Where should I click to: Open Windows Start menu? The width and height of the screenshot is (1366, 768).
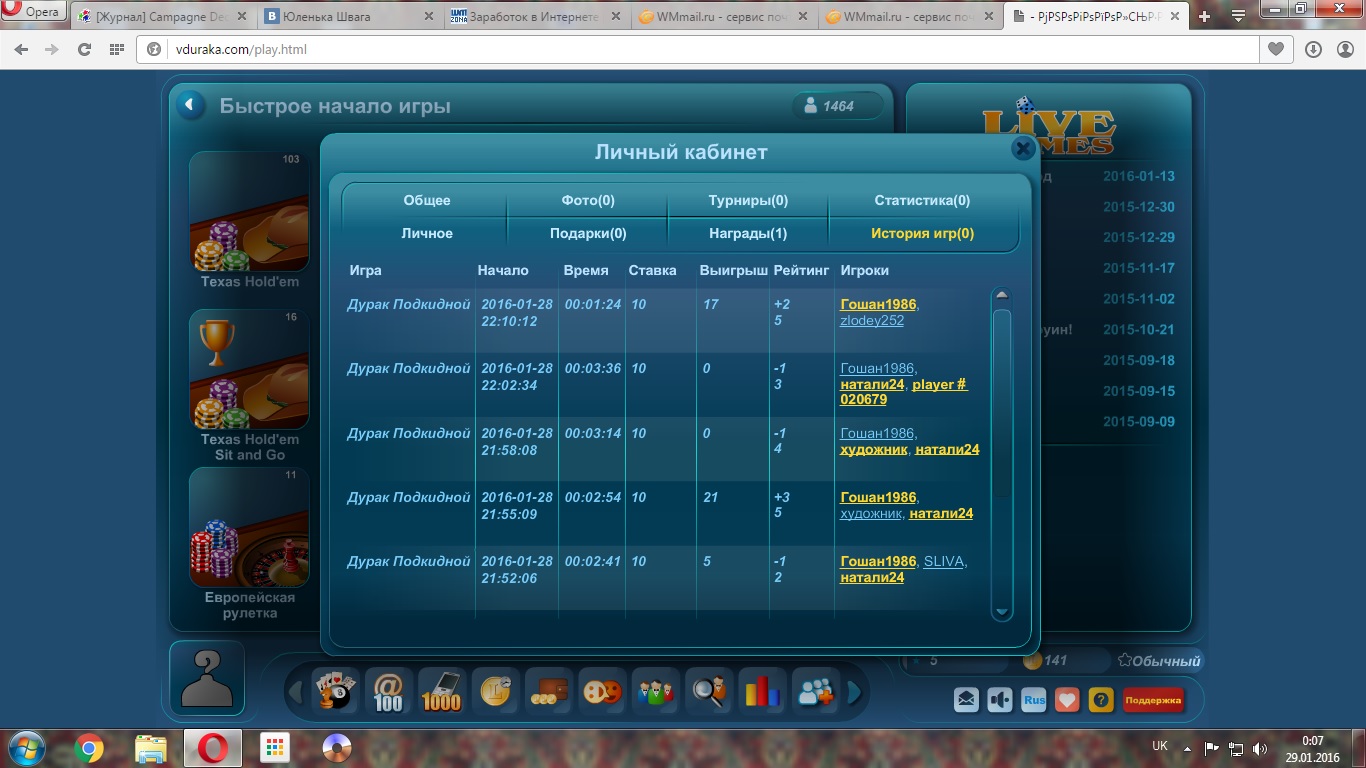tap(27, 748)
